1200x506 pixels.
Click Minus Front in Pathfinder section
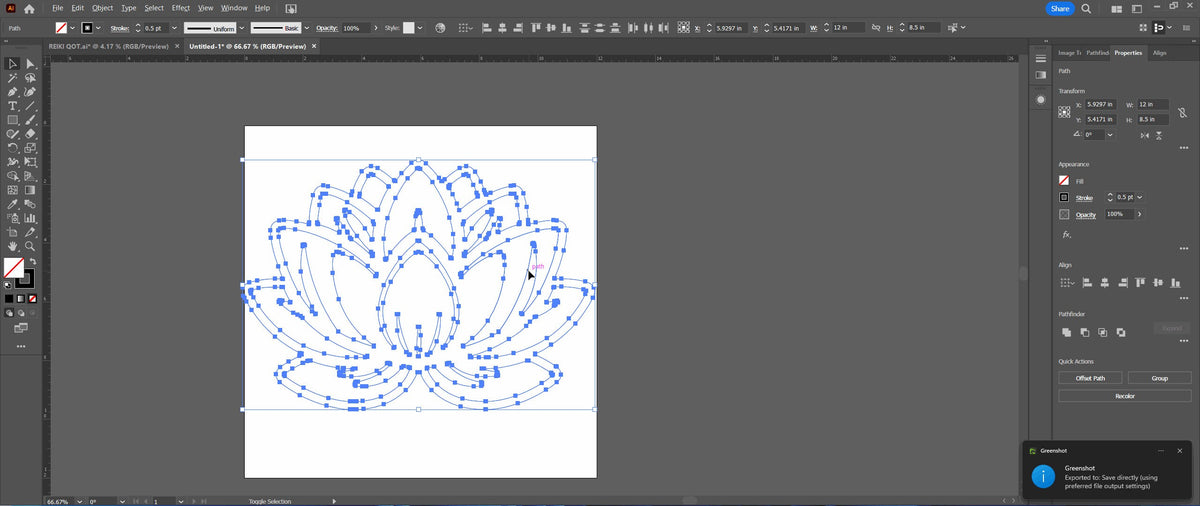1084,332
